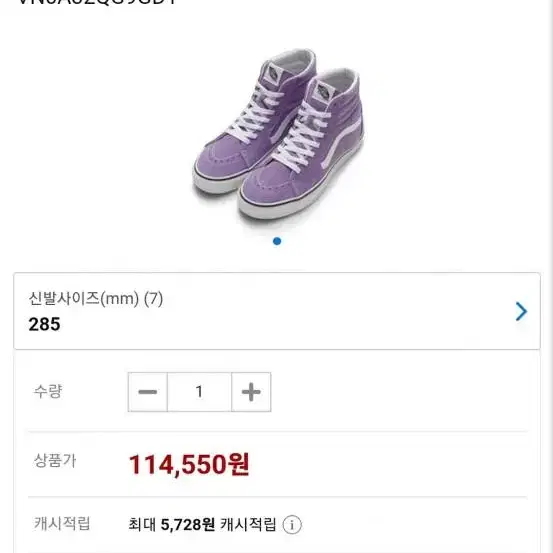Open cash reward info circle icon
553x553 pixels.
292,525
